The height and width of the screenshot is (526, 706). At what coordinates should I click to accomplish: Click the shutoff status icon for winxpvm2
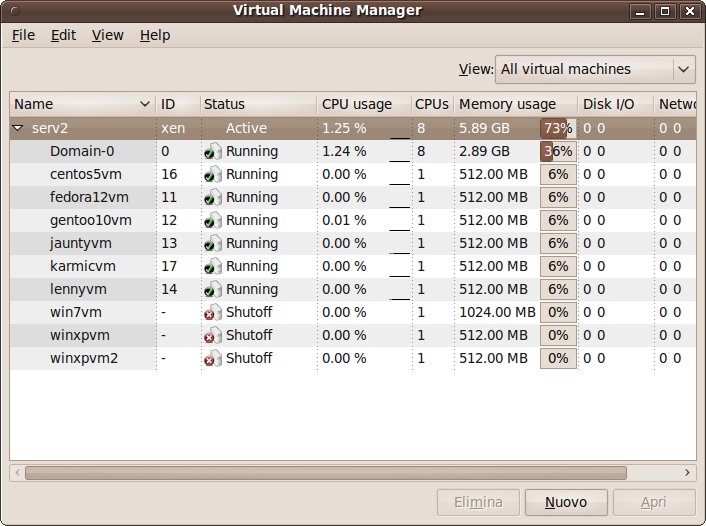coord(213,358)
